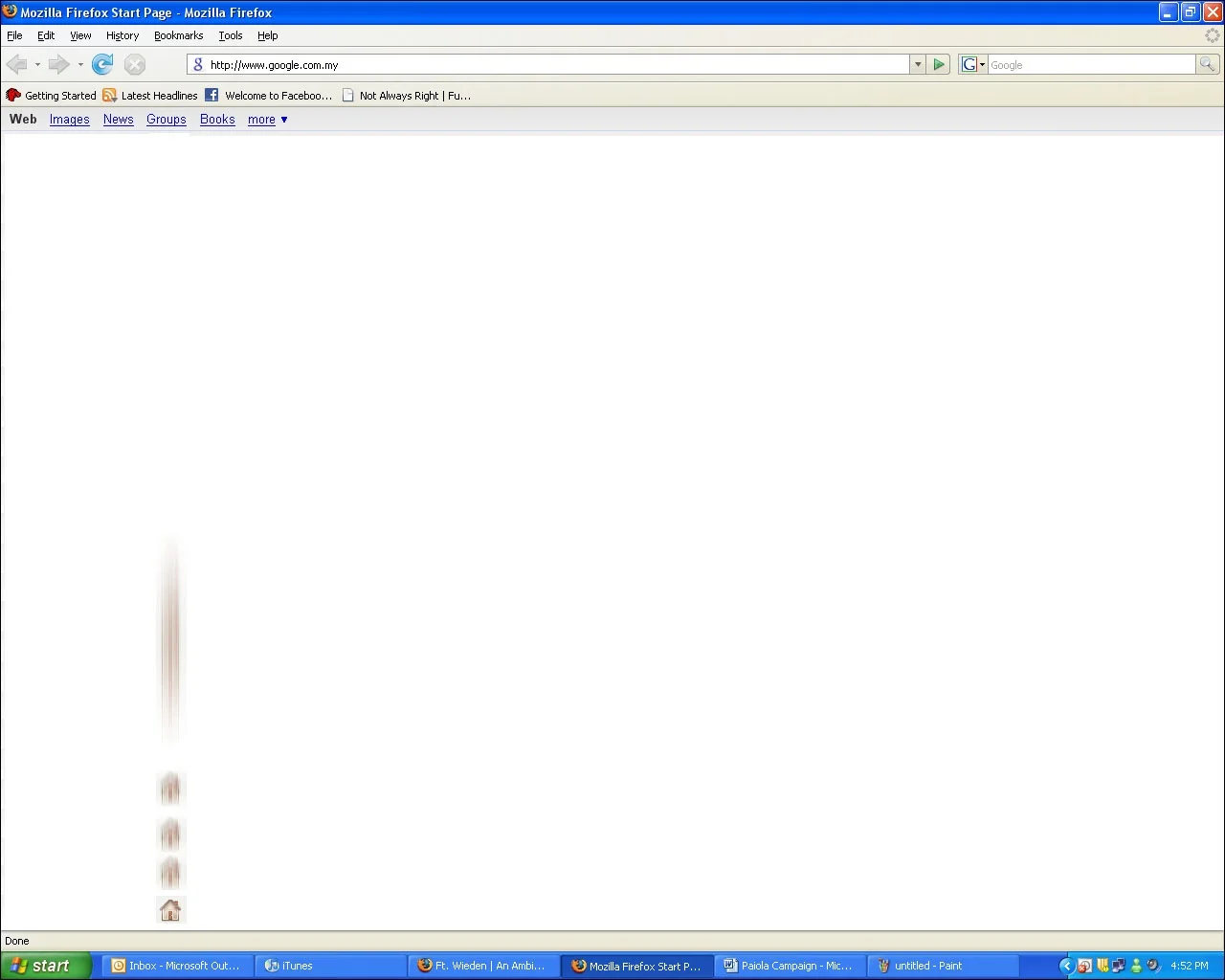1225x980 pixels.
Task: Open the address bar URL history dropdown
Action: click(918, 64)
